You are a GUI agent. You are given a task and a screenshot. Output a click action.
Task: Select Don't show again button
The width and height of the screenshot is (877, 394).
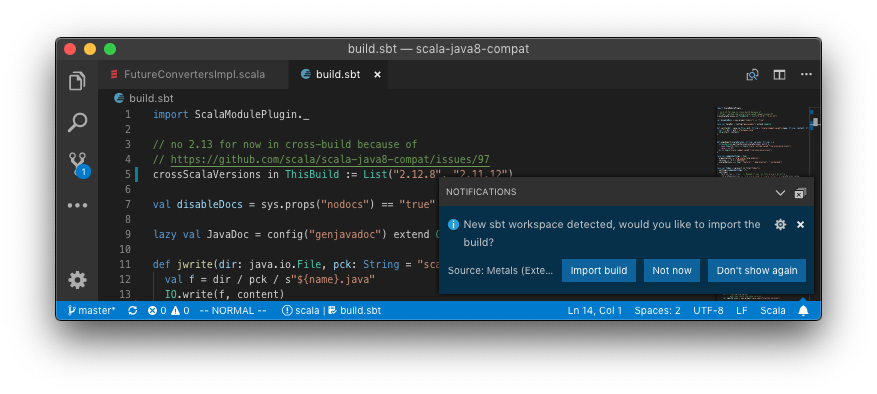coord(757,270)
